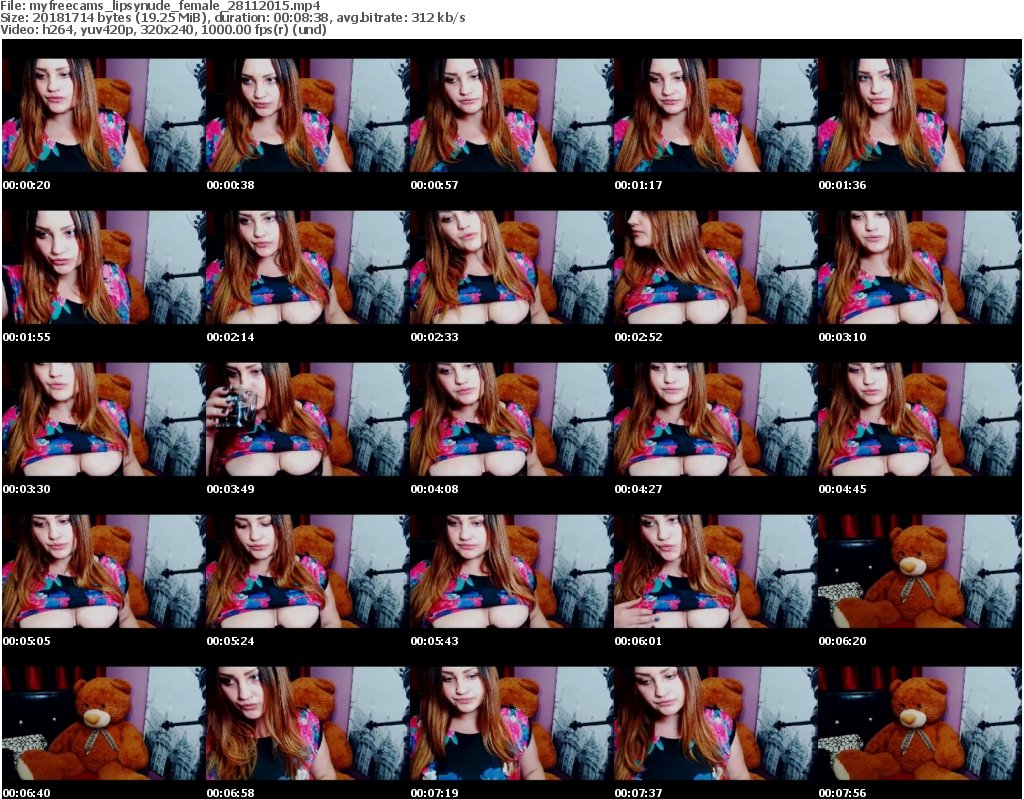The height and width of the screenshot is (799, 1024).
Task: Click the timestamp text 00:05:43
Action: [434, 641]
